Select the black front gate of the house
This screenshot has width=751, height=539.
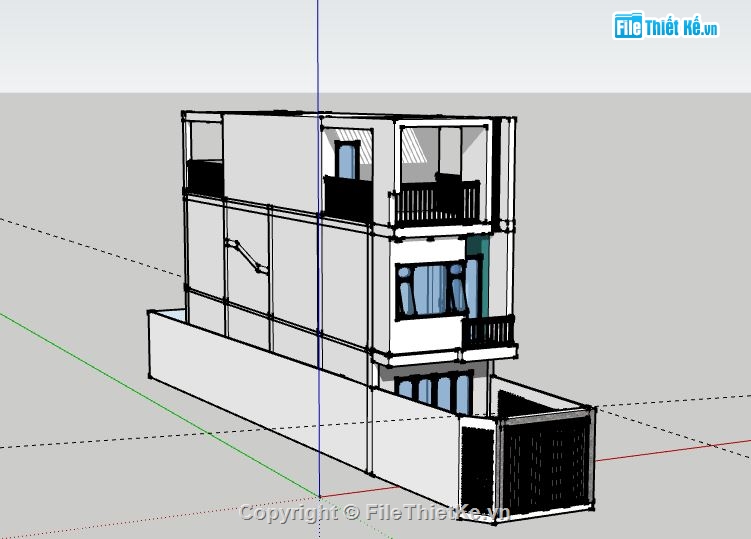tap(547, 464)
